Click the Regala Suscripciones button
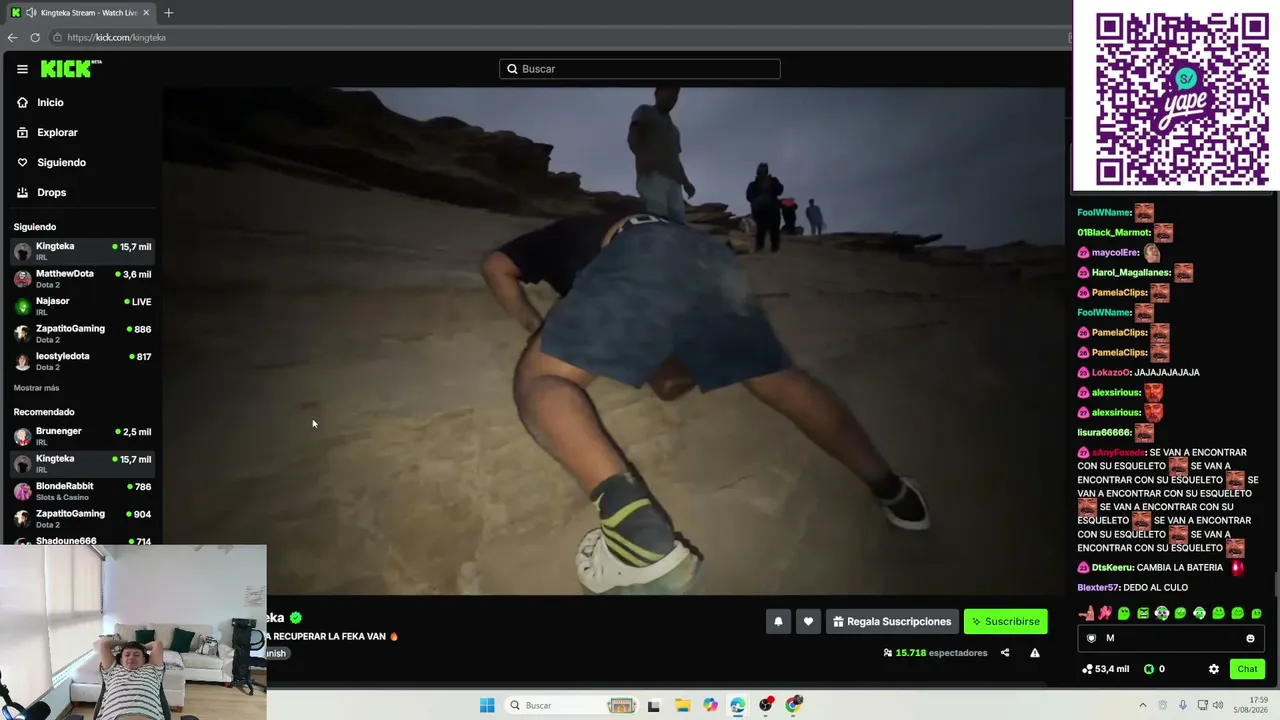 click(892, 622)
